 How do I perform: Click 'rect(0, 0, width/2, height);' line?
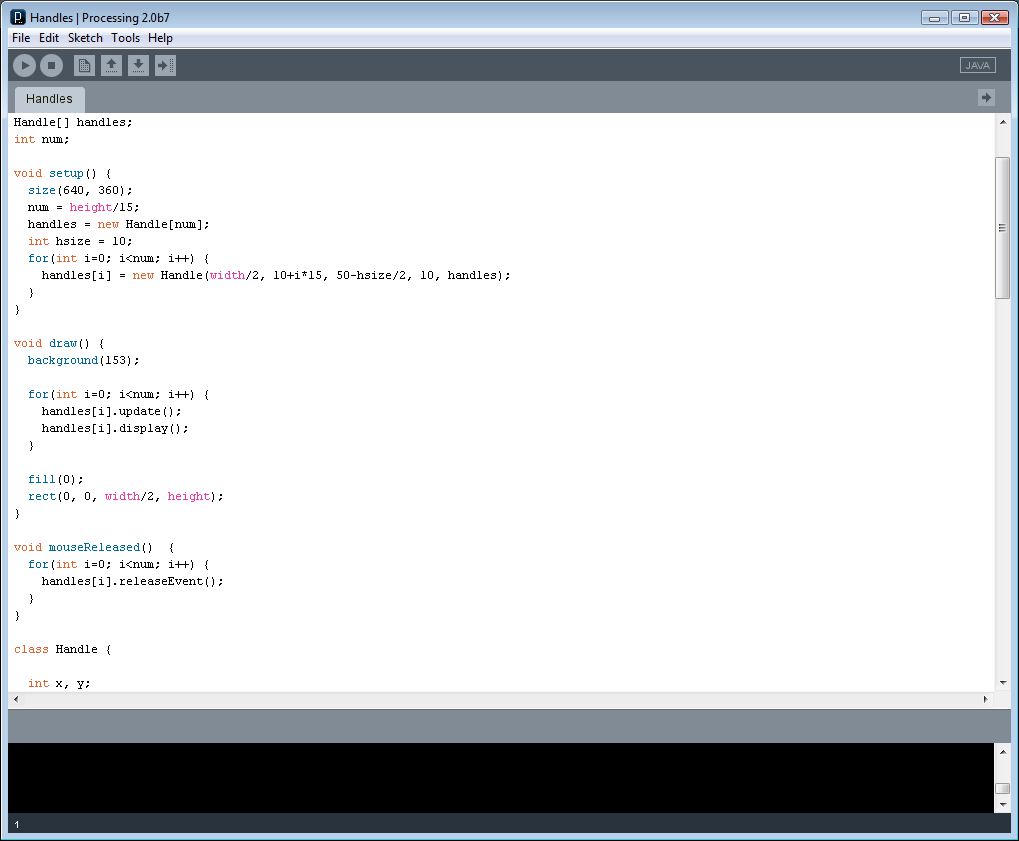pyautogui.click(x=125, y=497)
